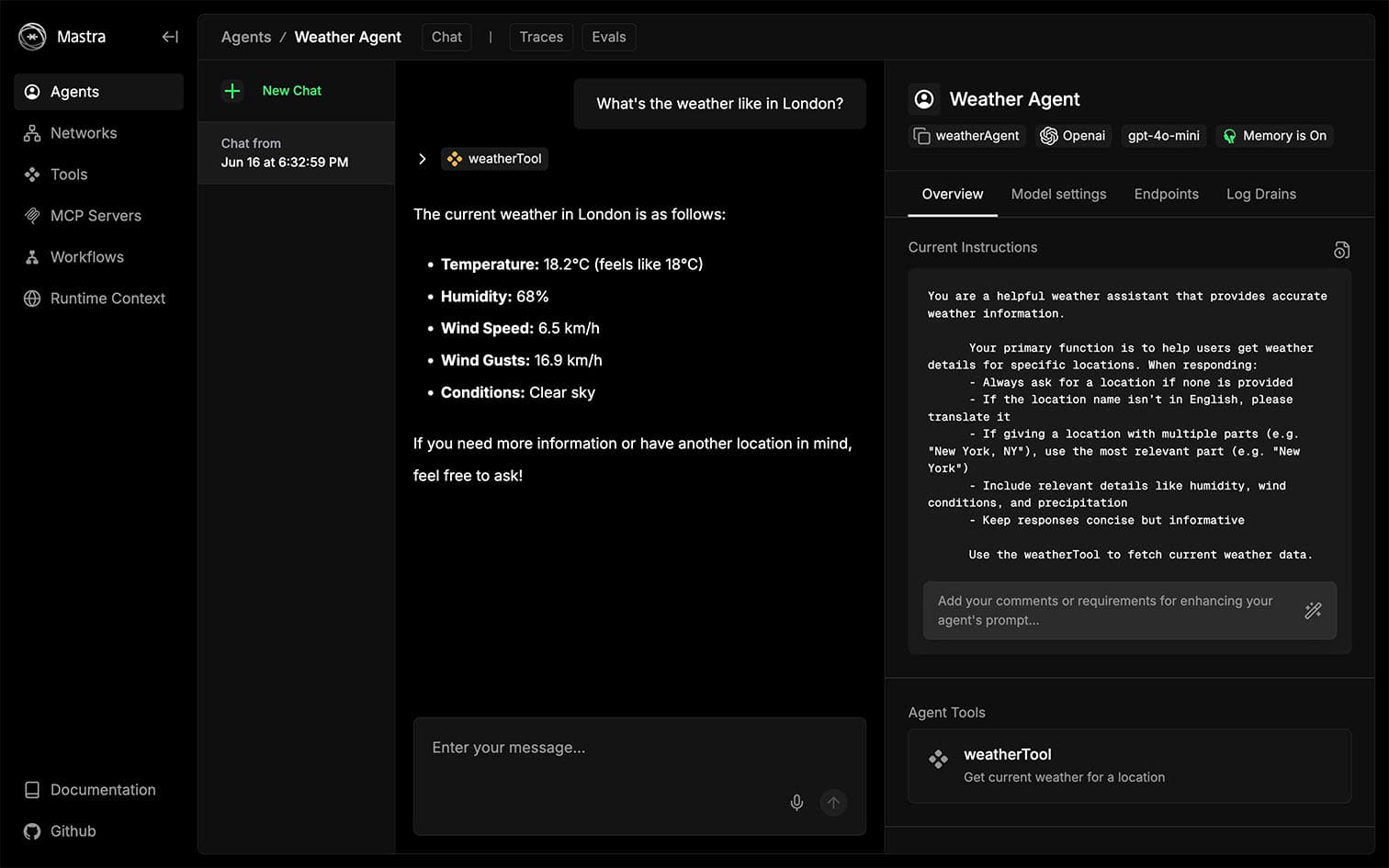Open Networks in the sidebar
This screenshot has height=868, width=1389.
98,133
